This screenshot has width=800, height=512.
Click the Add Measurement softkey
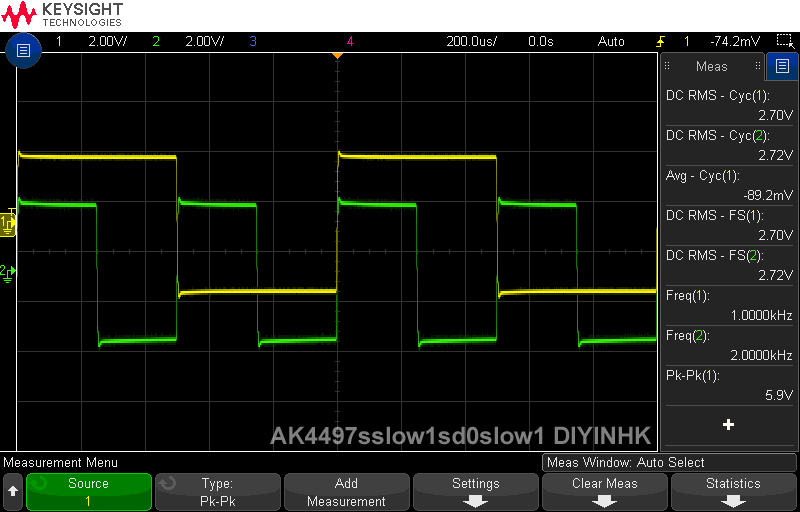(346, 492)
